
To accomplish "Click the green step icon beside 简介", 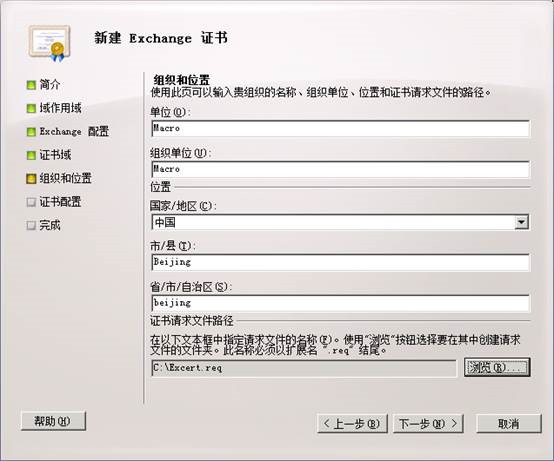I will [31, 85].
